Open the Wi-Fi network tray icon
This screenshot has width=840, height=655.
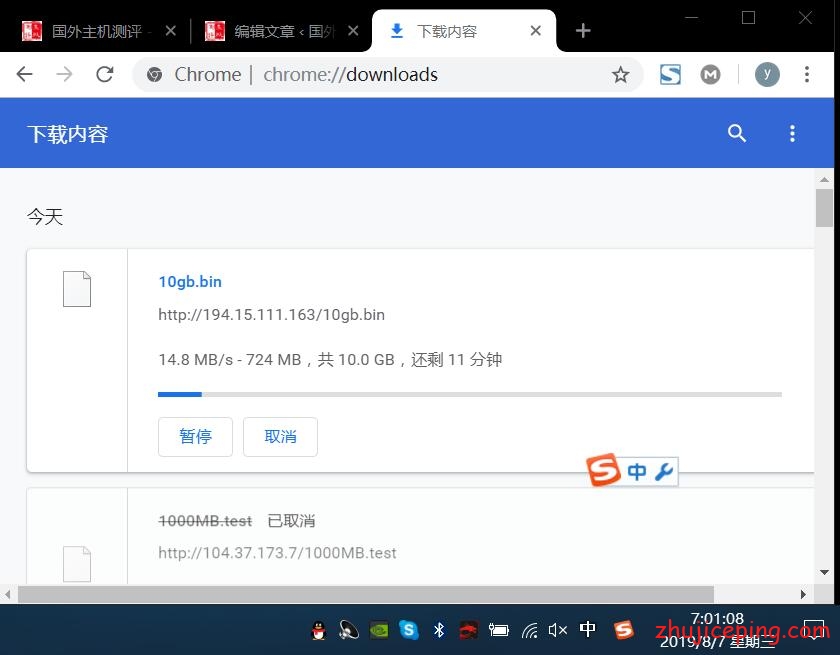pyautogui.click(x=529, y=631)
